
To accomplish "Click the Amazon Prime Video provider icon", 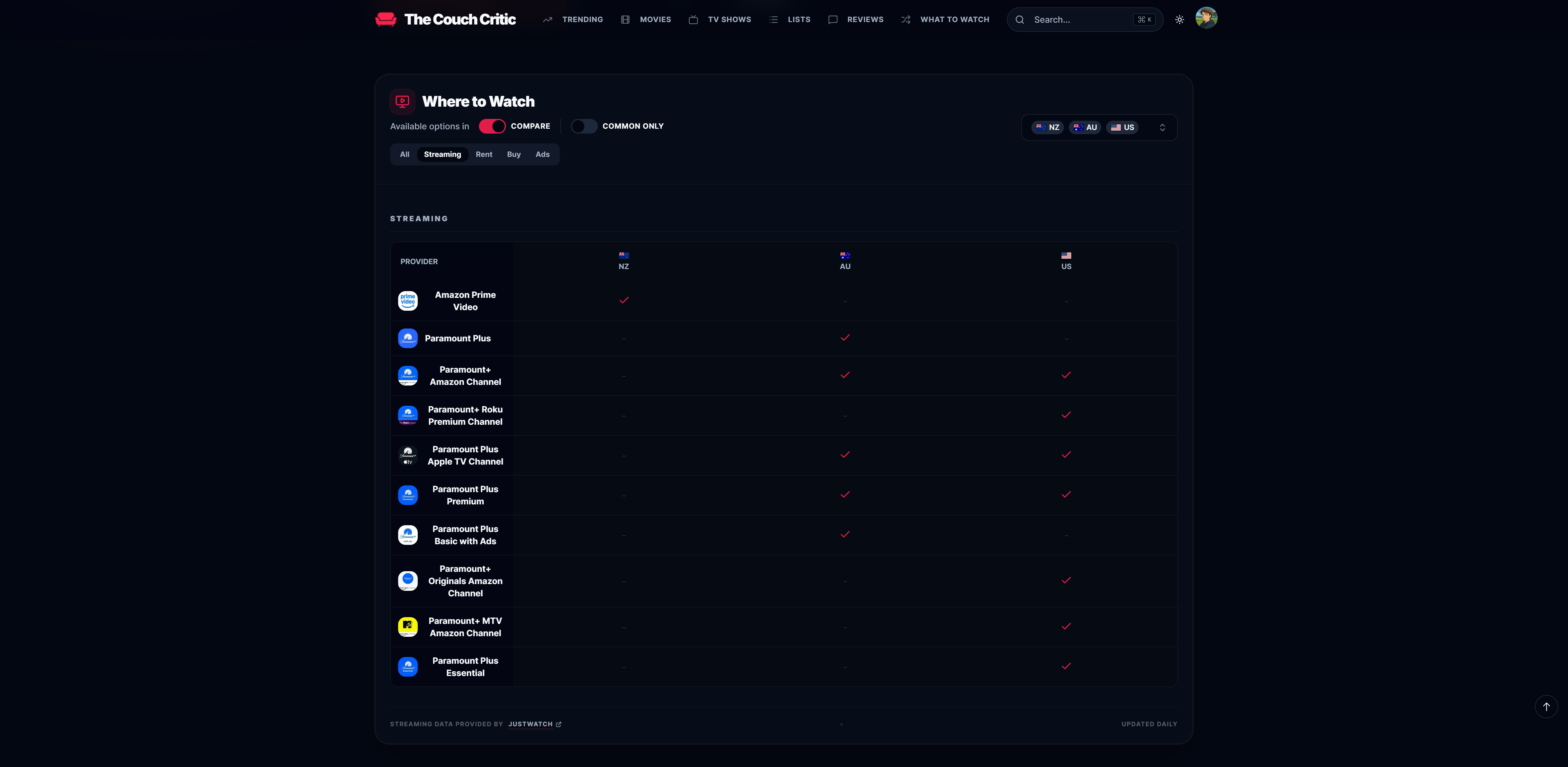I will click(408, 301).
